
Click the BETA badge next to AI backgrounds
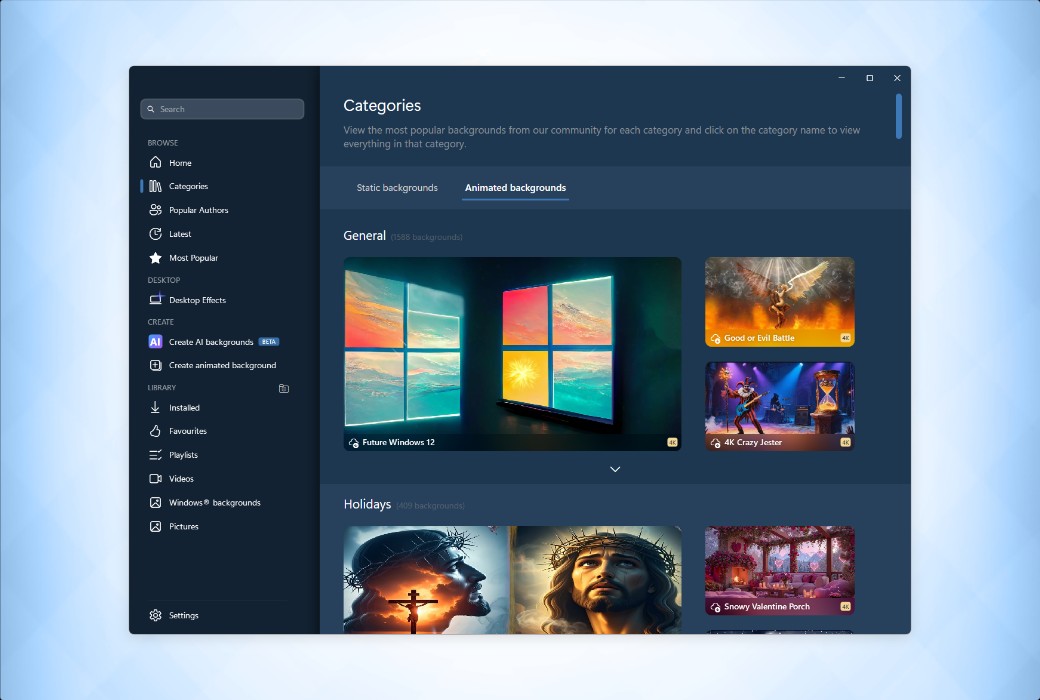point(269,342)
